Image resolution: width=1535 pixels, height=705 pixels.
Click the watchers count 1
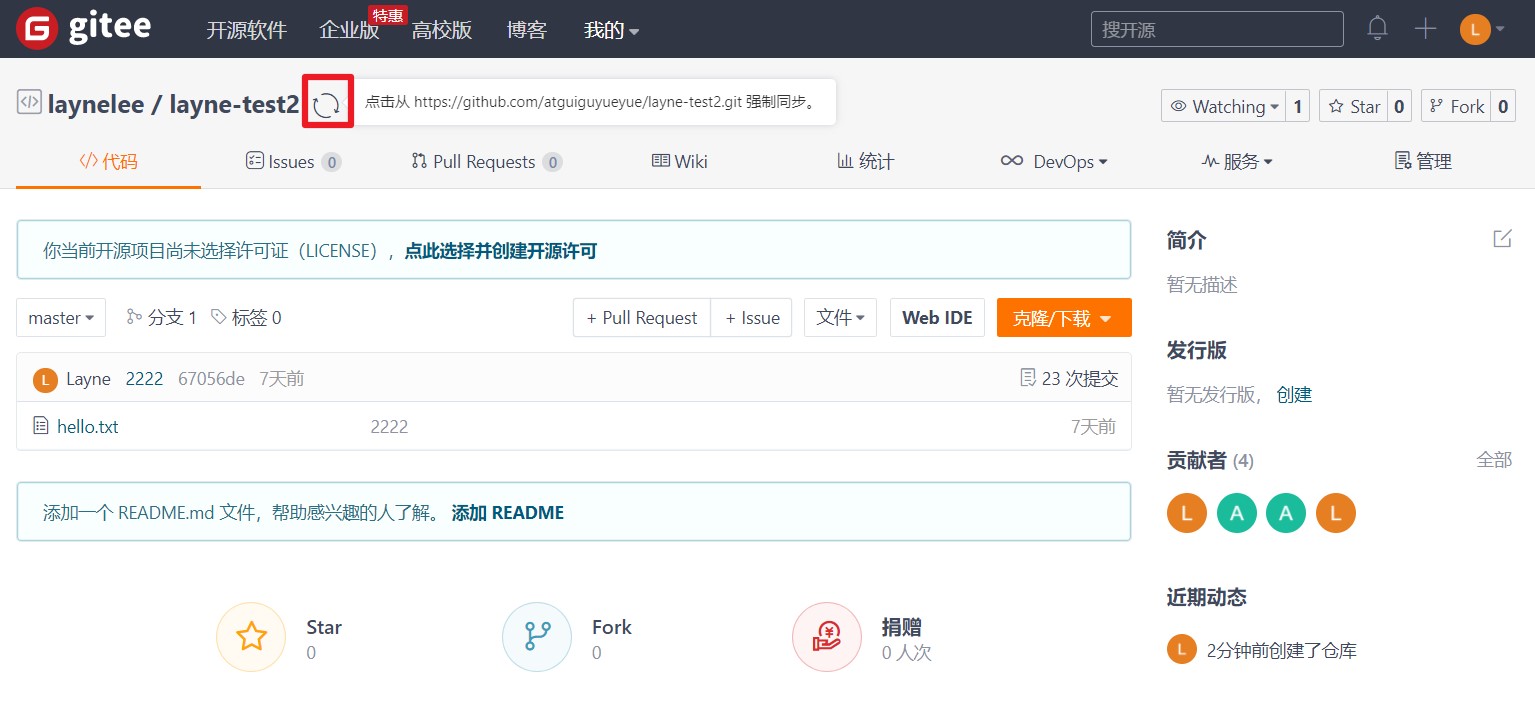(x=1298, y=106)
